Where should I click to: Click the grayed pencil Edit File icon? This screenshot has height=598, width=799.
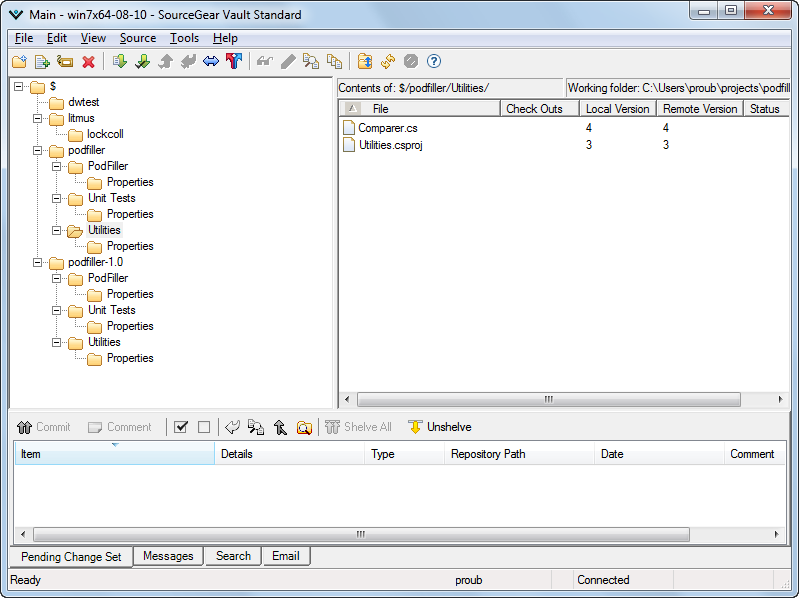pyautogui.click(x=288, y=62)
